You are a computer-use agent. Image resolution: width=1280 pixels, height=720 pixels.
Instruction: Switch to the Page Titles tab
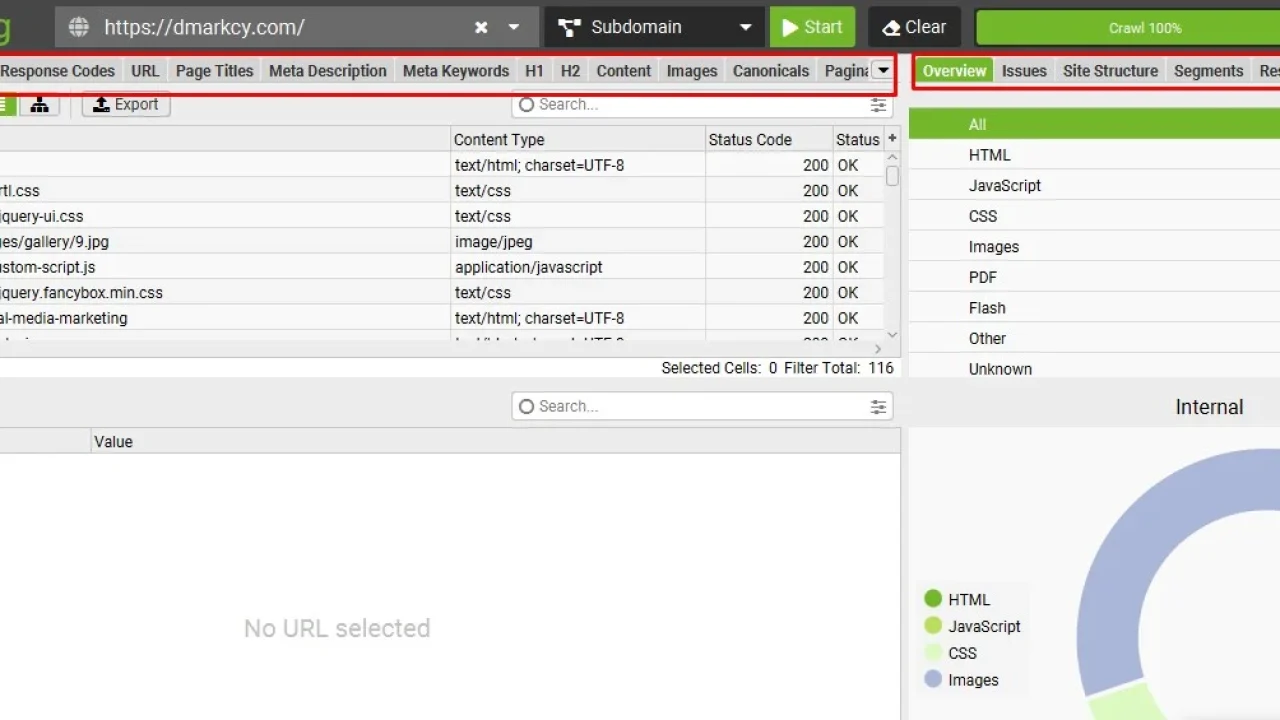point(214,71)
